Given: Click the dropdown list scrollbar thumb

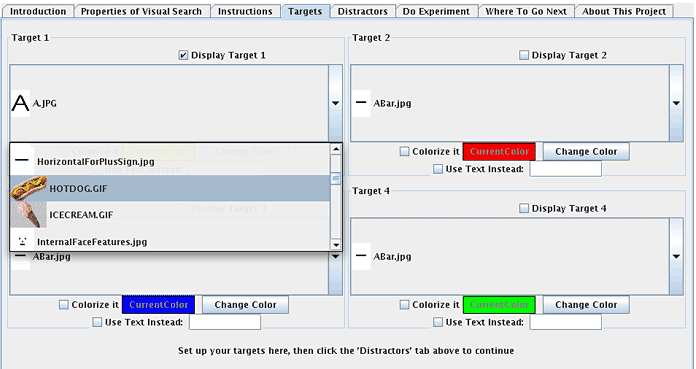Looking at the screenshot, I should (x=336, y=179).
